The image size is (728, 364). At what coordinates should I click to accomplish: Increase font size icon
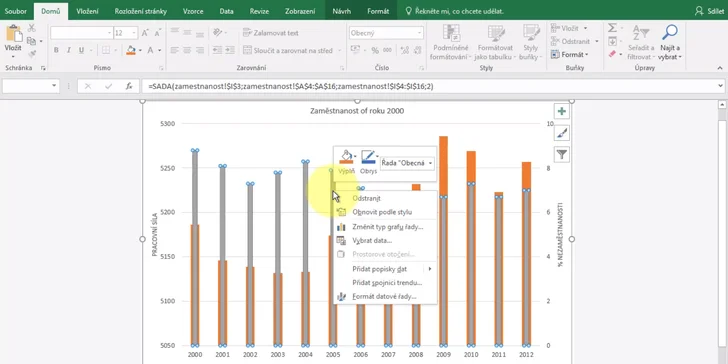(145, 33)
